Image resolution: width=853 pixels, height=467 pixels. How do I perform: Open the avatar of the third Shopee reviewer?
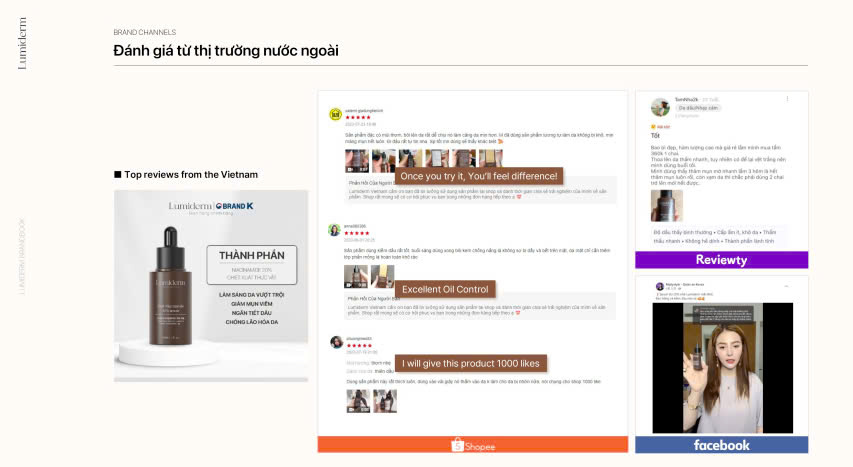pos(337,342)
